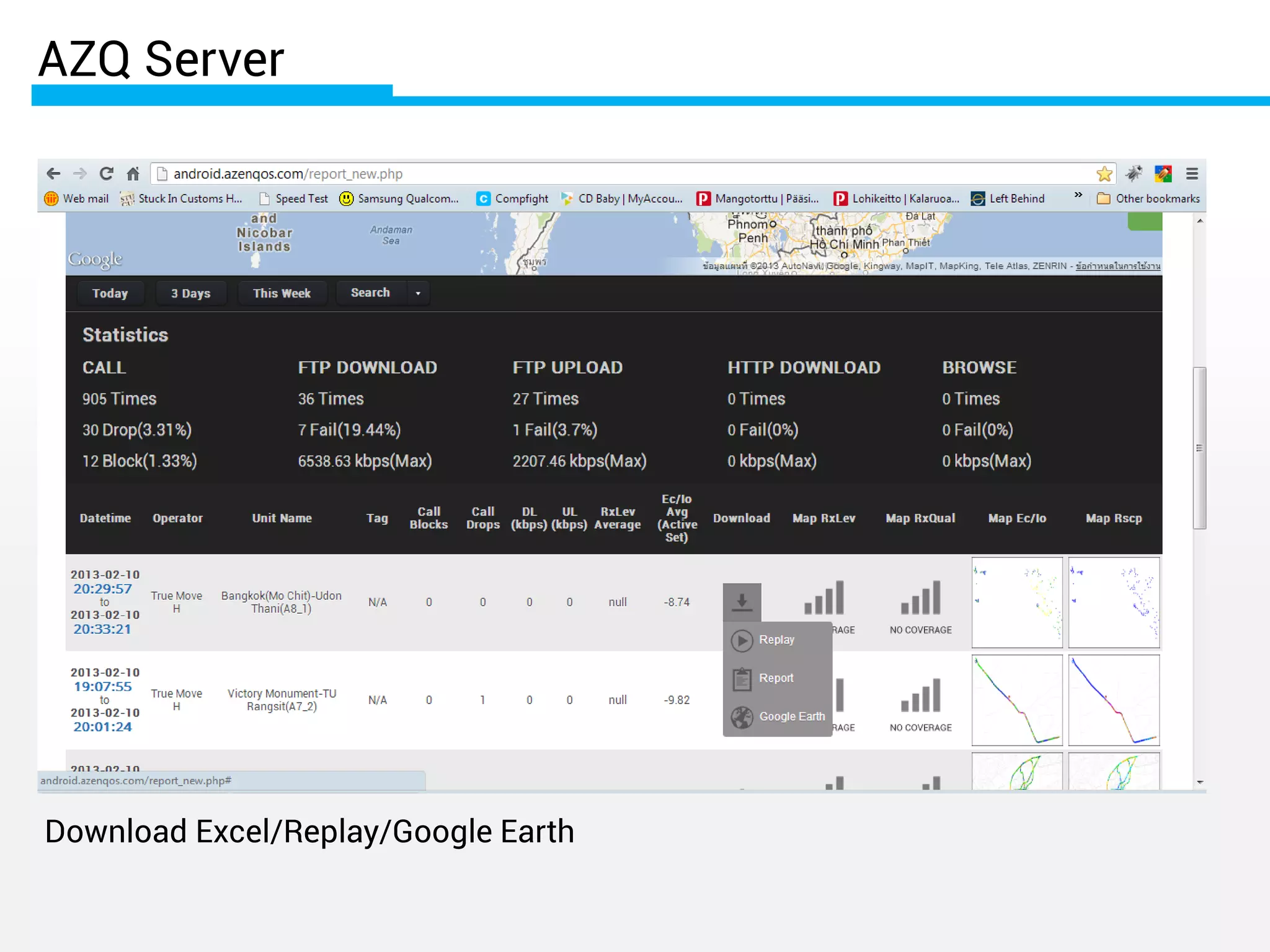1270x952 pixels.
Task: Click the browser back arrow
Action: point(54,174)
